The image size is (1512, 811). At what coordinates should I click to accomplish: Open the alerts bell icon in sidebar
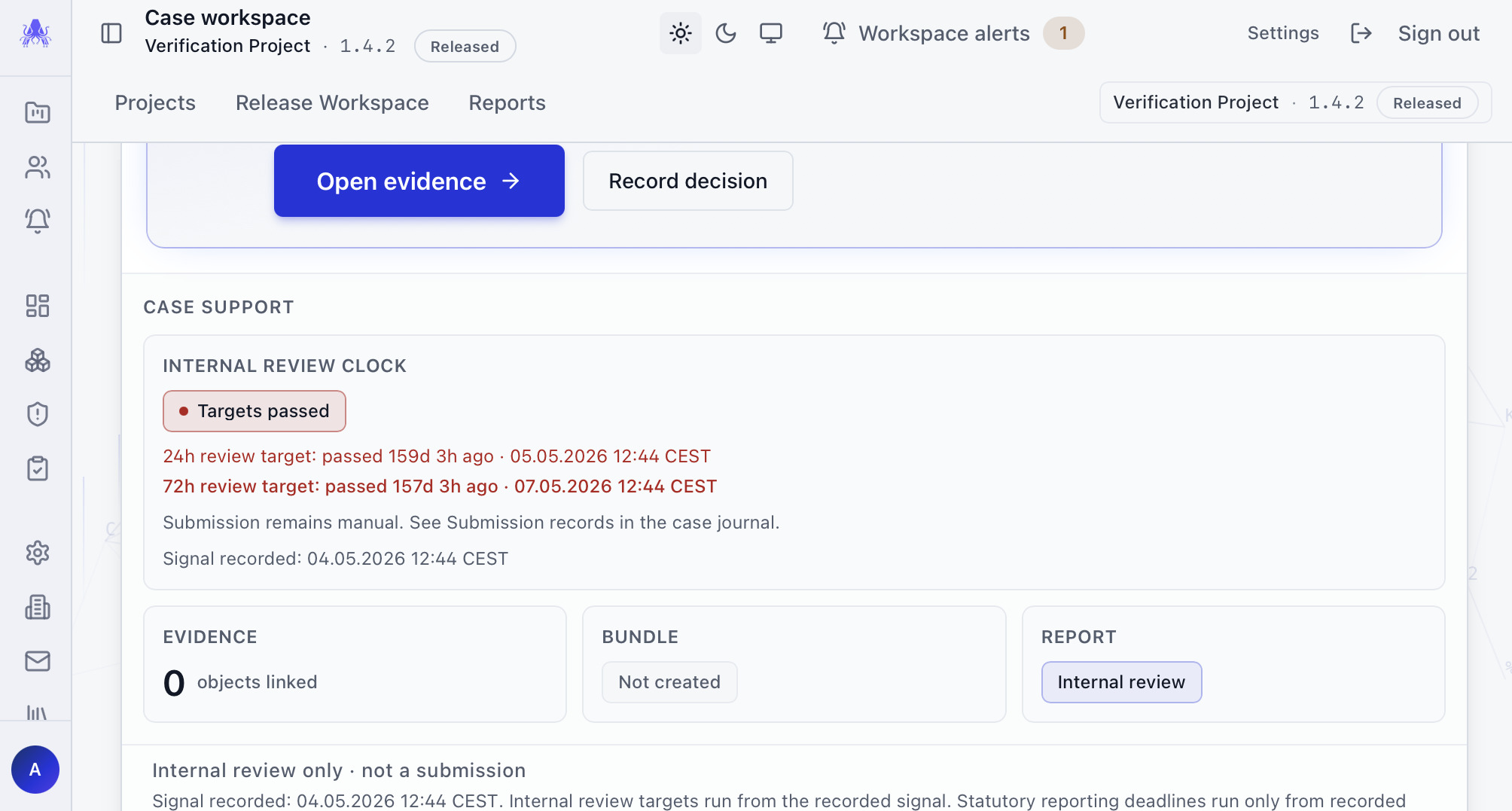click(x=37, y=221)
